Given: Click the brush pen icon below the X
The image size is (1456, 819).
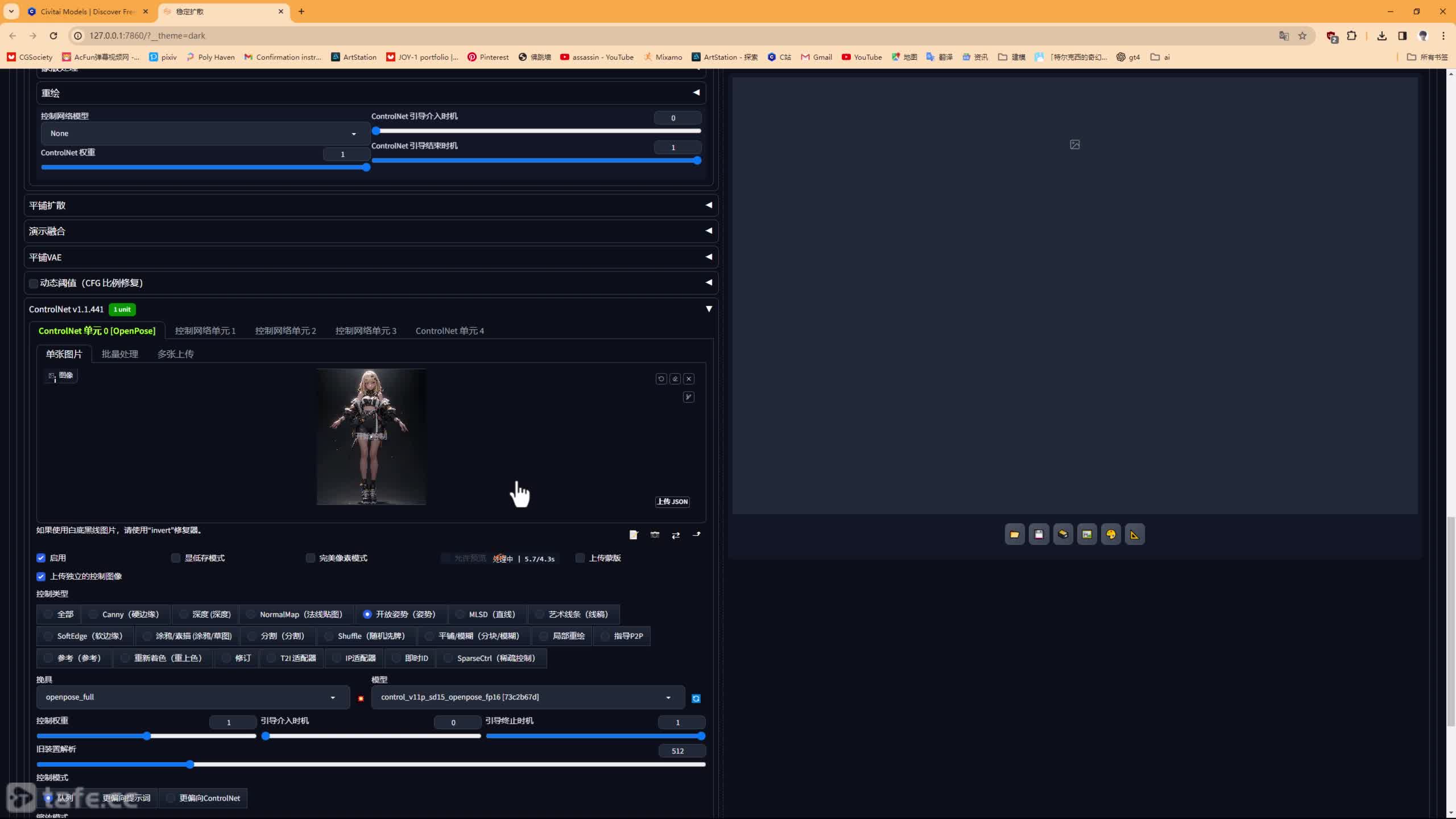Looking at the screenshot, I should 689,397.
